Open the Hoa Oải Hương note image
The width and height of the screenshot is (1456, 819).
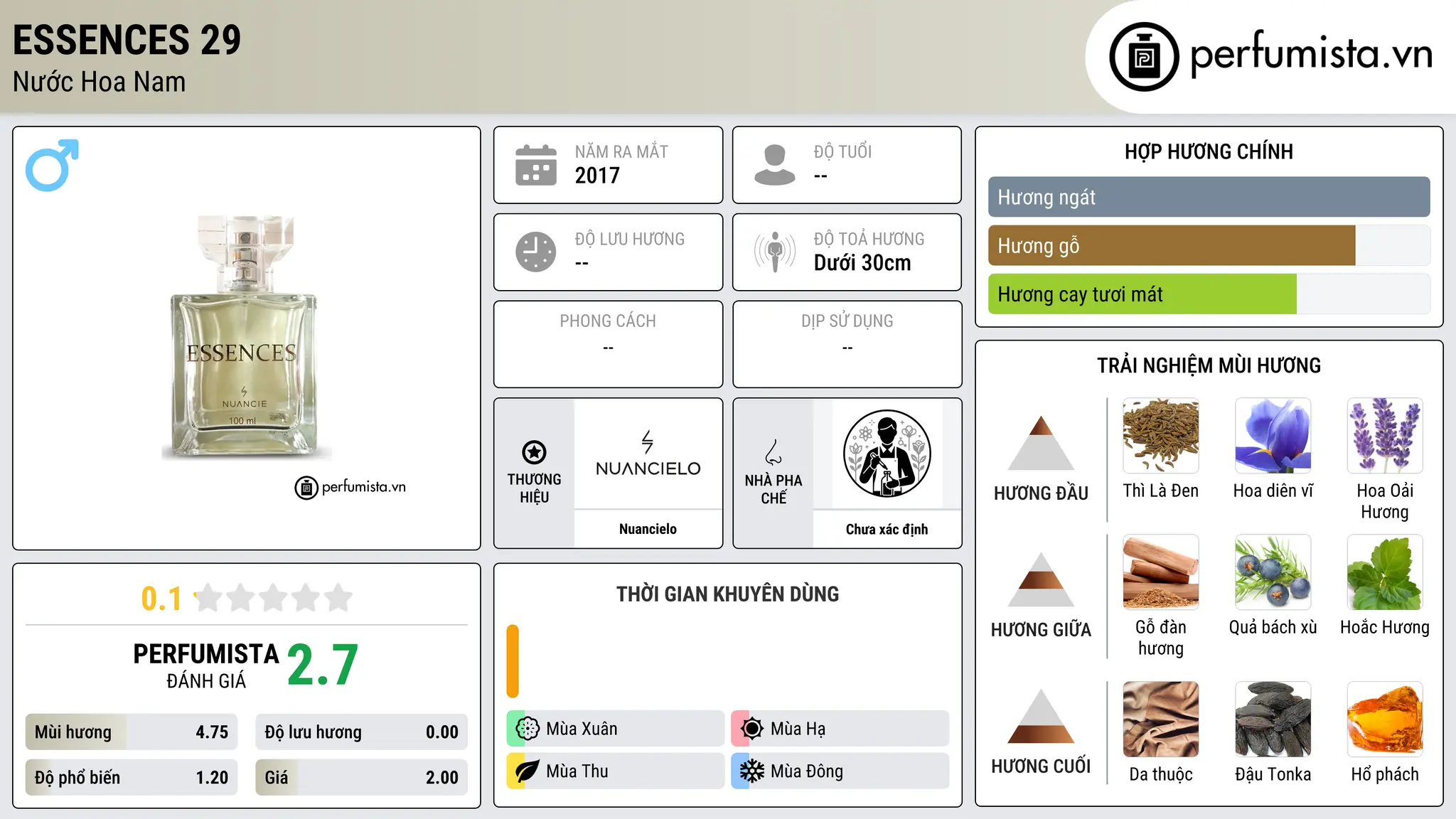[x=1385, y=436]
